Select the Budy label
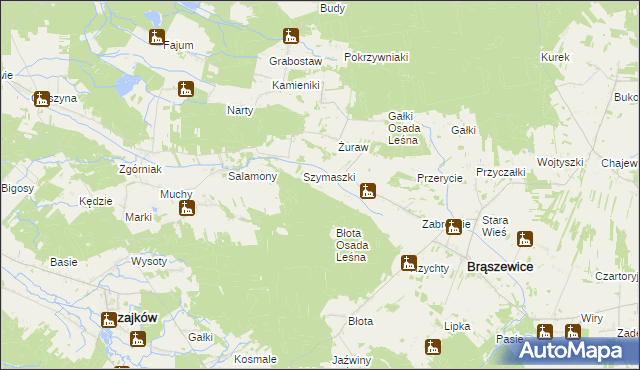 click(332, 8)
